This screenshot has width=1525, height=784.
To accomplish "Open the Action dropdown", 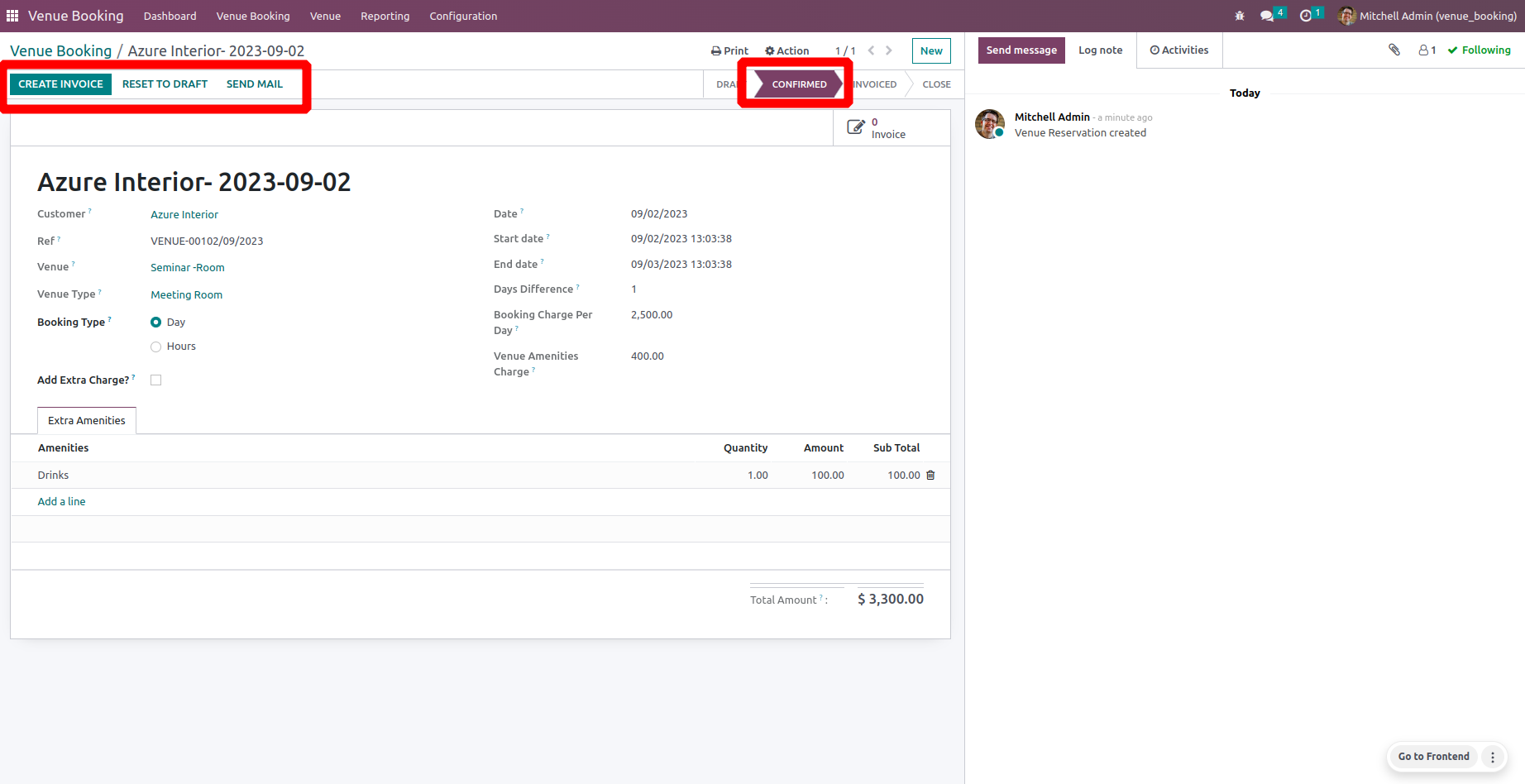I will (787, 50).
